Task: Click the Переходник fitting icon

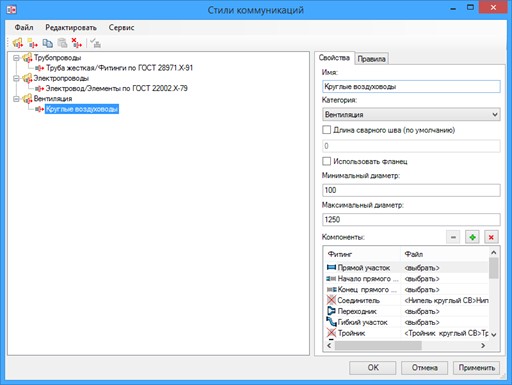Action: click(x=331, y=311)
